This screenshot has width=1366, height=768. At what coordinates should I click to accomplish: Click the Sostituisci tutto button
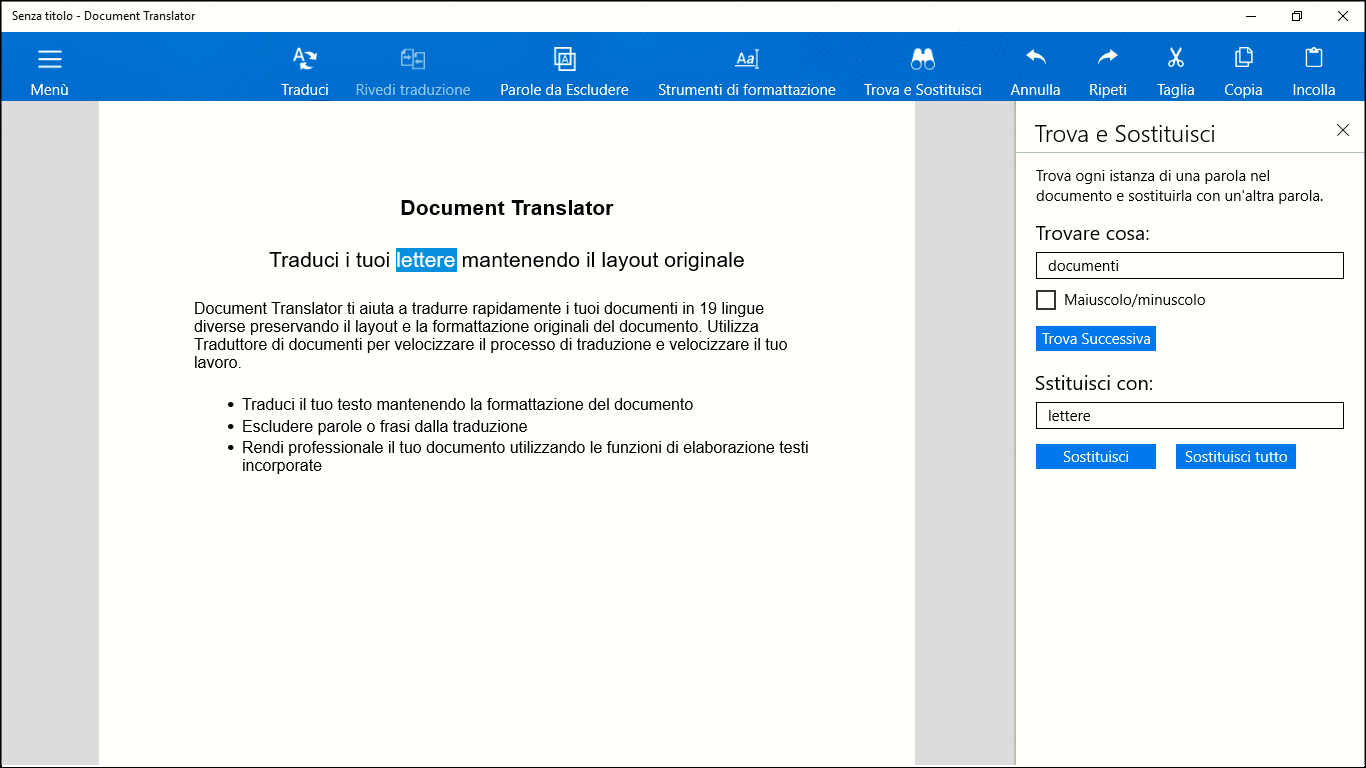point(1235,457)
